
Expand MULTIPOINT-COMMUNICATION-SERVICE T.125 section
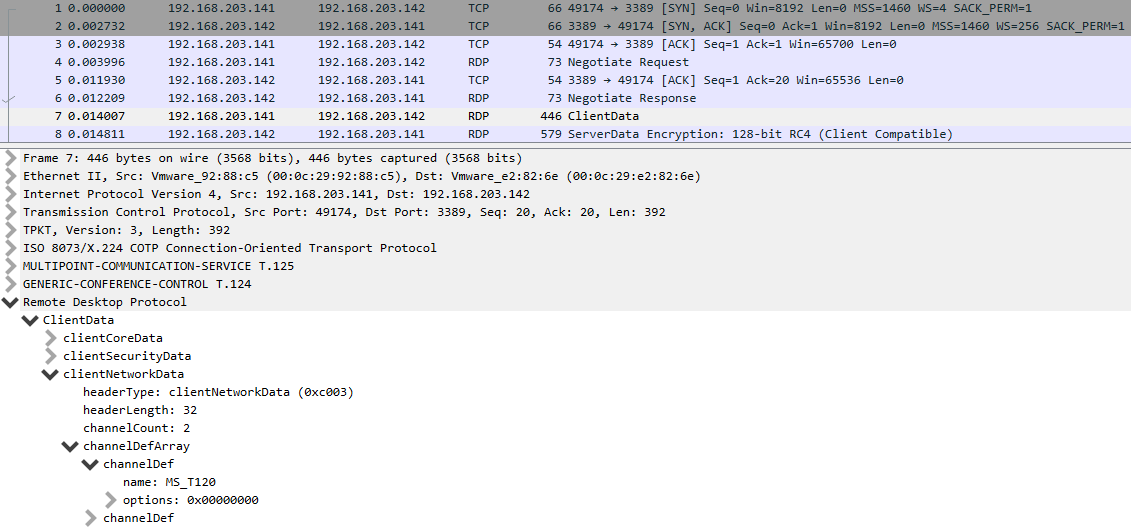pyautogui.click(x=10, y=267)
